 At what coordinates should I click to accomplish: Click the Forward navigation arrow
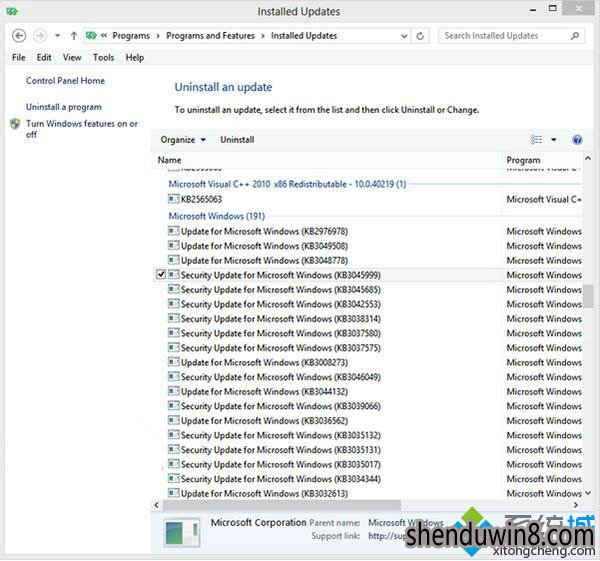[x=40, y=36]
